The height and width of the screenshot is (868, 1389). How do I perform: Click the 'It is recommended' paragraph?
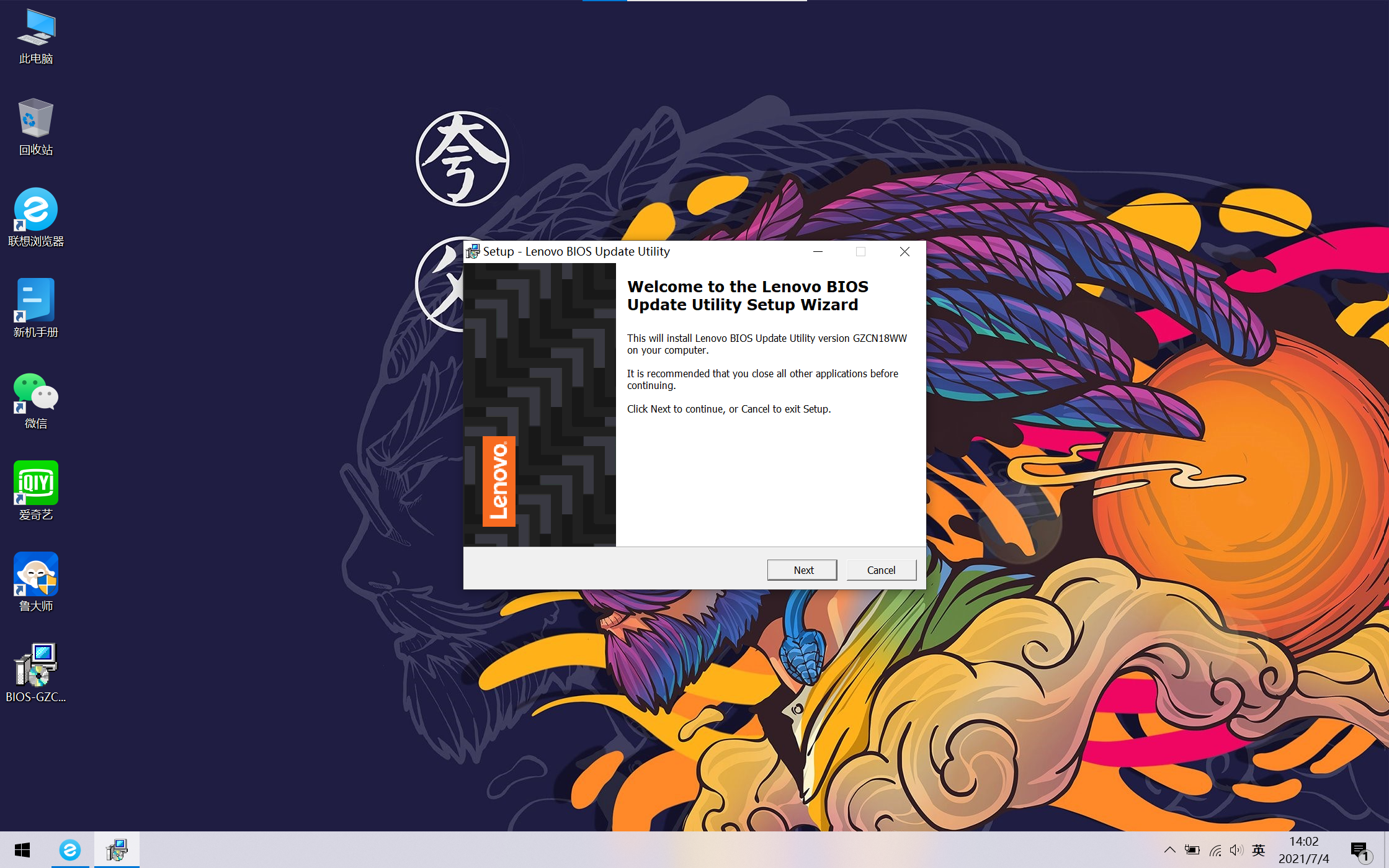762,379
